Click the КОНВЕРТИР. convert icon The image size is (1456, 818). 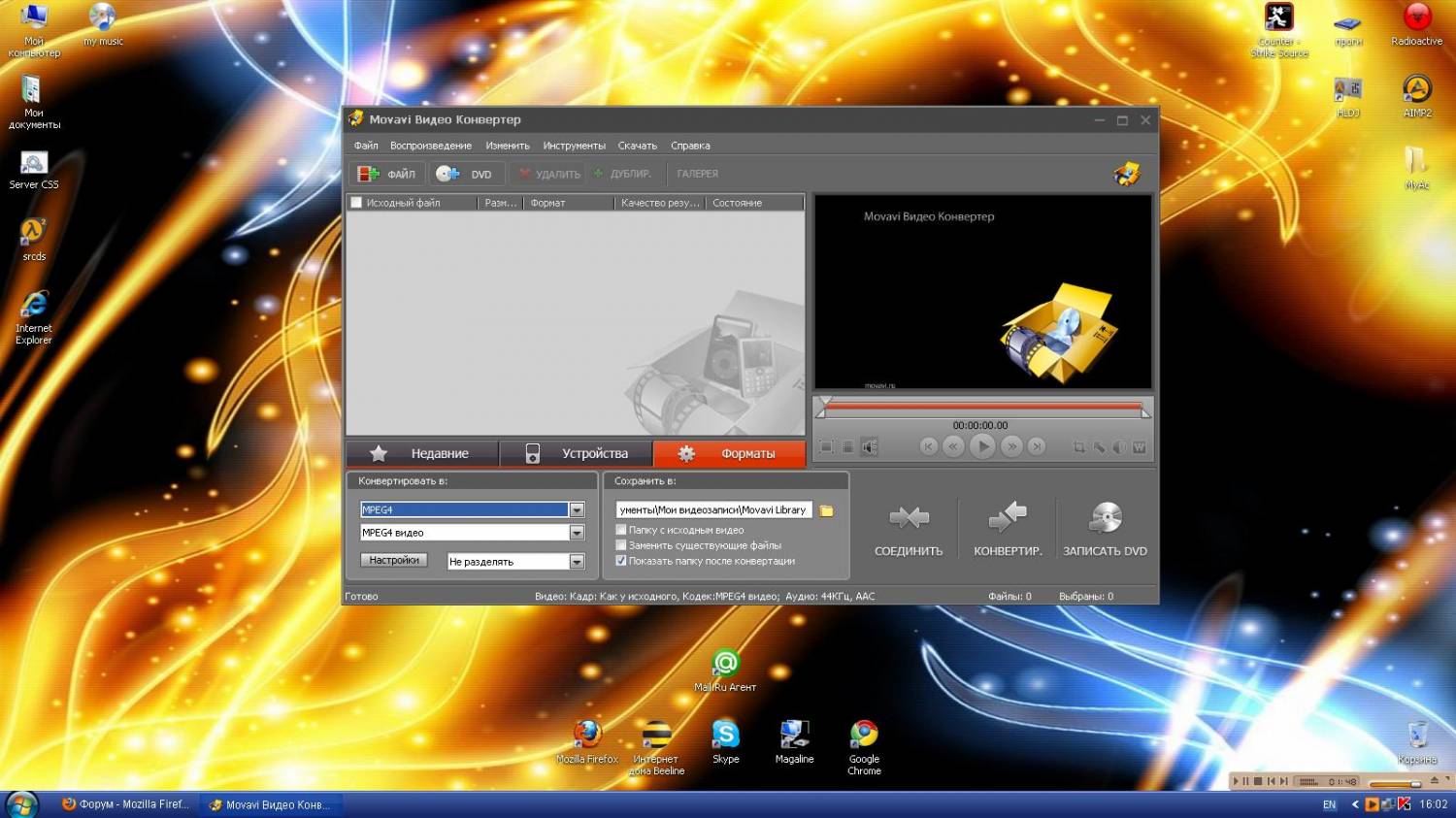[x=1008, y=518]
